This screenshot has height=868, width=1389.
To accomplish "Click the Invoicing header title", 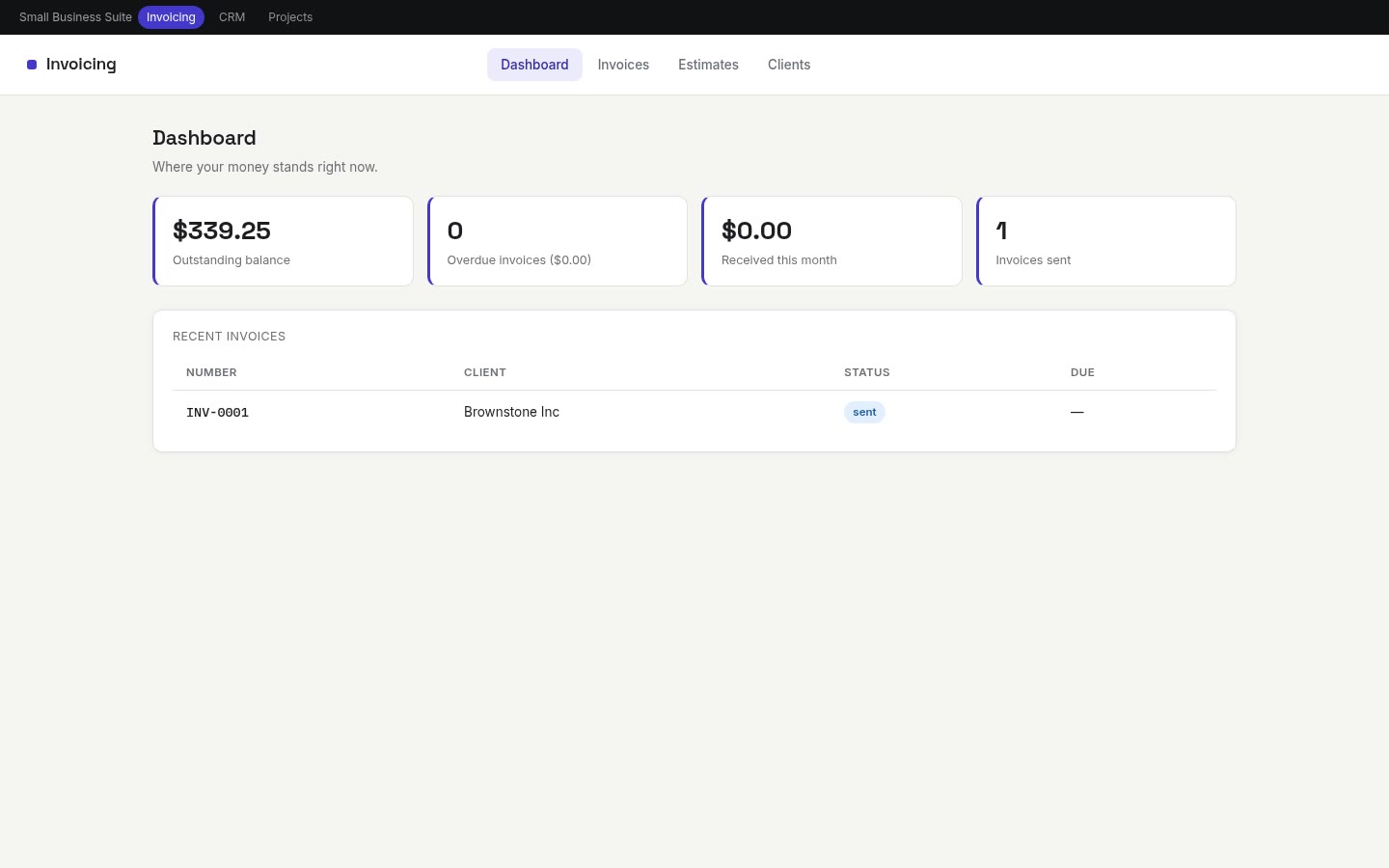I will [81, 65].
